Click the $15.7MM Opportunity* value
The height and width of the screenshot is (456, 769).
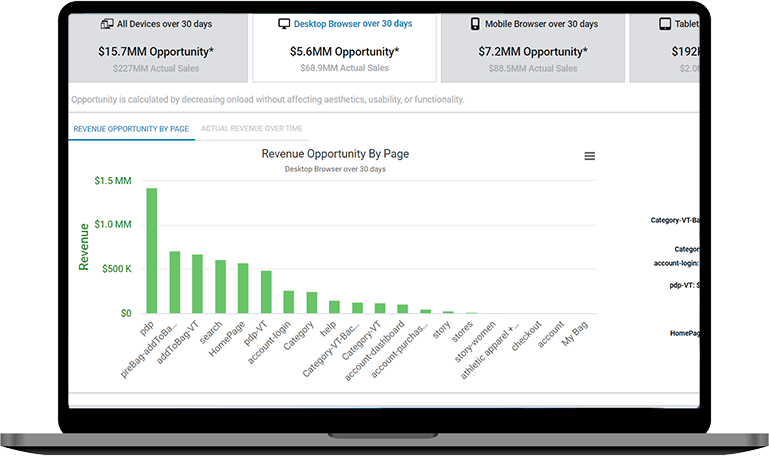click(x=156, y=51)
